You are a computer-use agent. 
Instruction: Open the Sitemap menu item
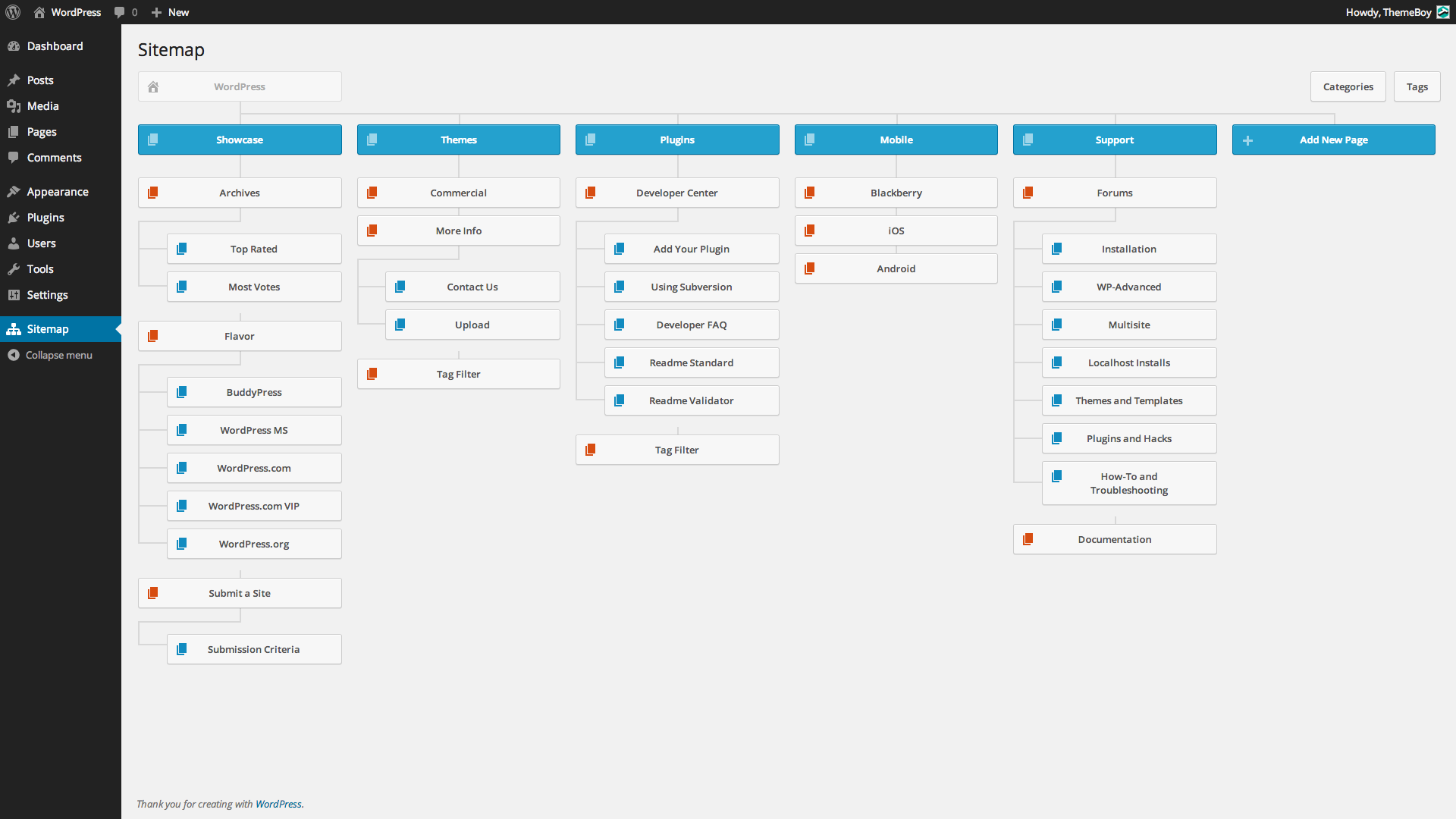47,329
